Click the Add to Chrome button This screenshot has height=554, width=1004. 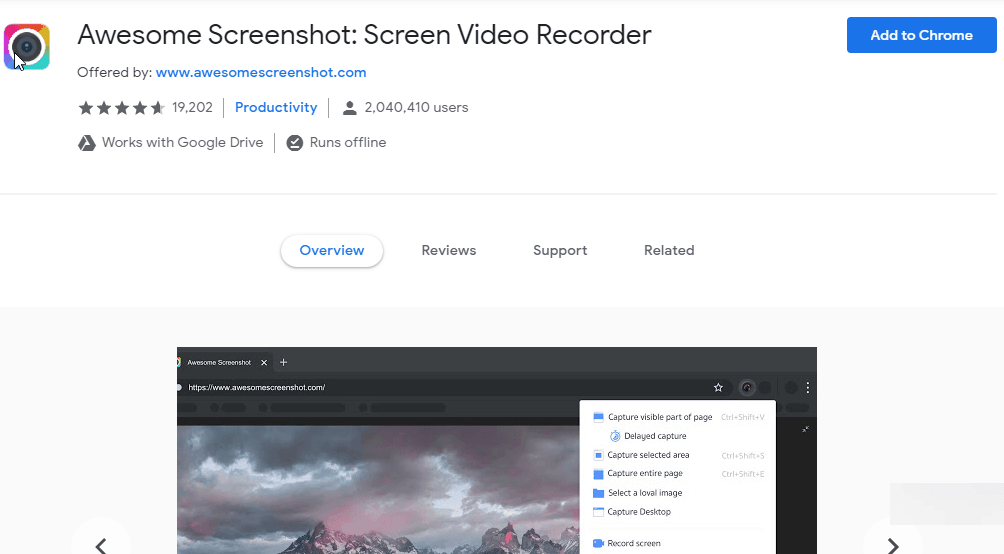tap(921, 35)
